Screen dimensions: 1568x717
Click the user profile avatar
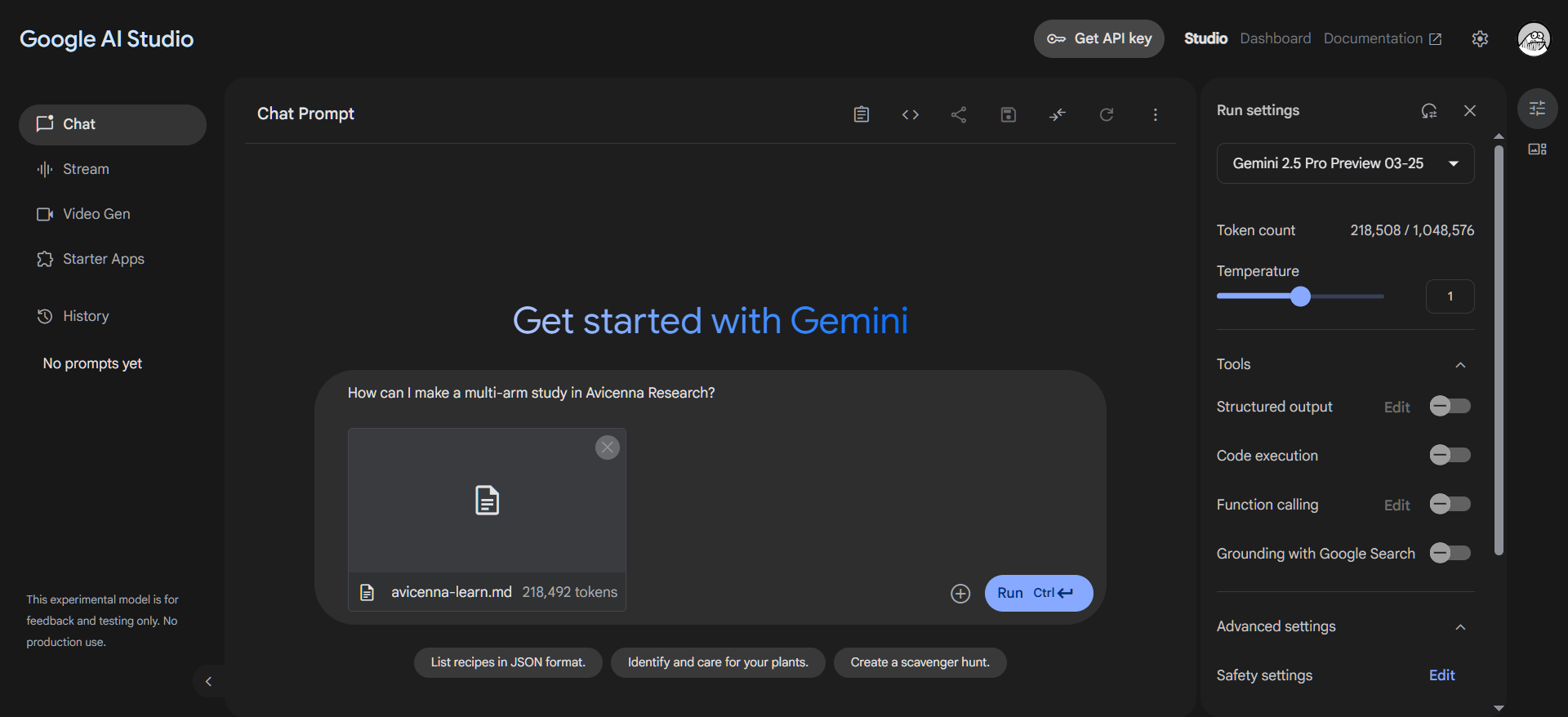click(1533, 38)
